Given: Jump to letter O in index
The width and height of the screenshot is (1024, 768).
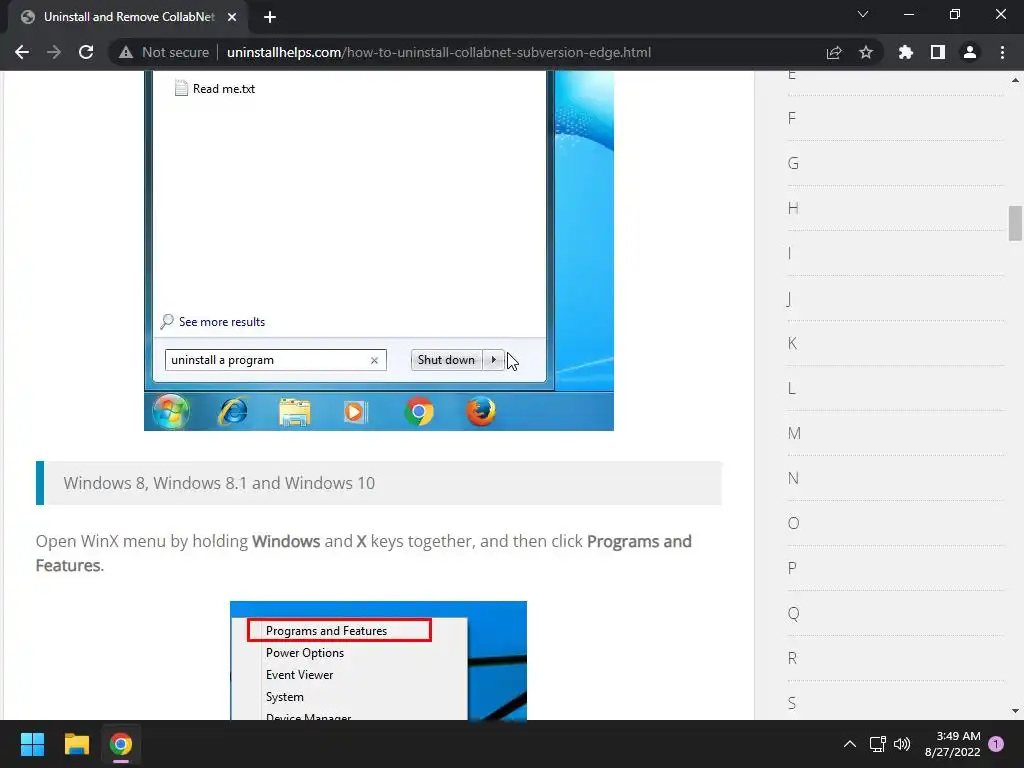Looking at the screenshot, I should 793,524.
